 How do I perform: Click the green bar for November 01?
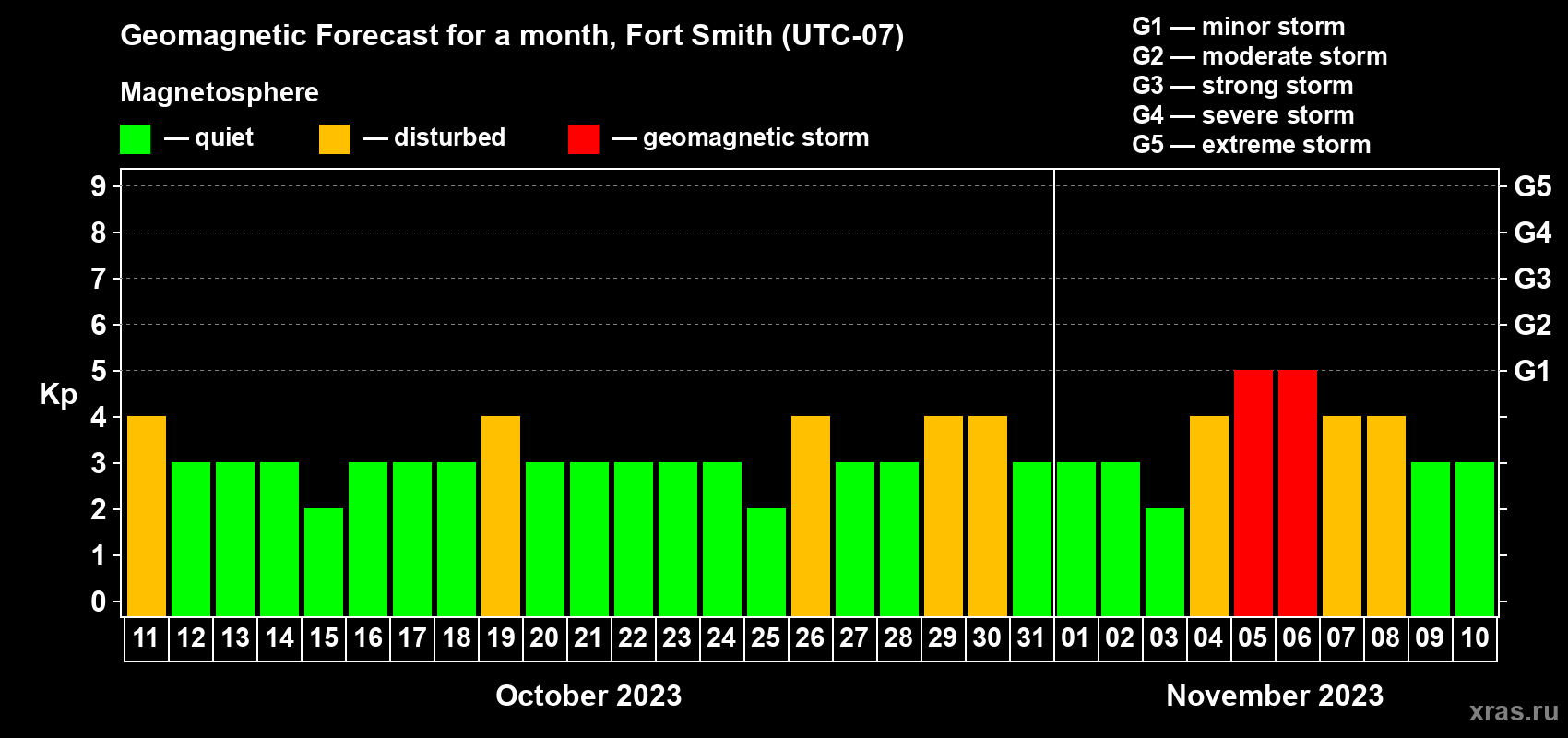1076,539
